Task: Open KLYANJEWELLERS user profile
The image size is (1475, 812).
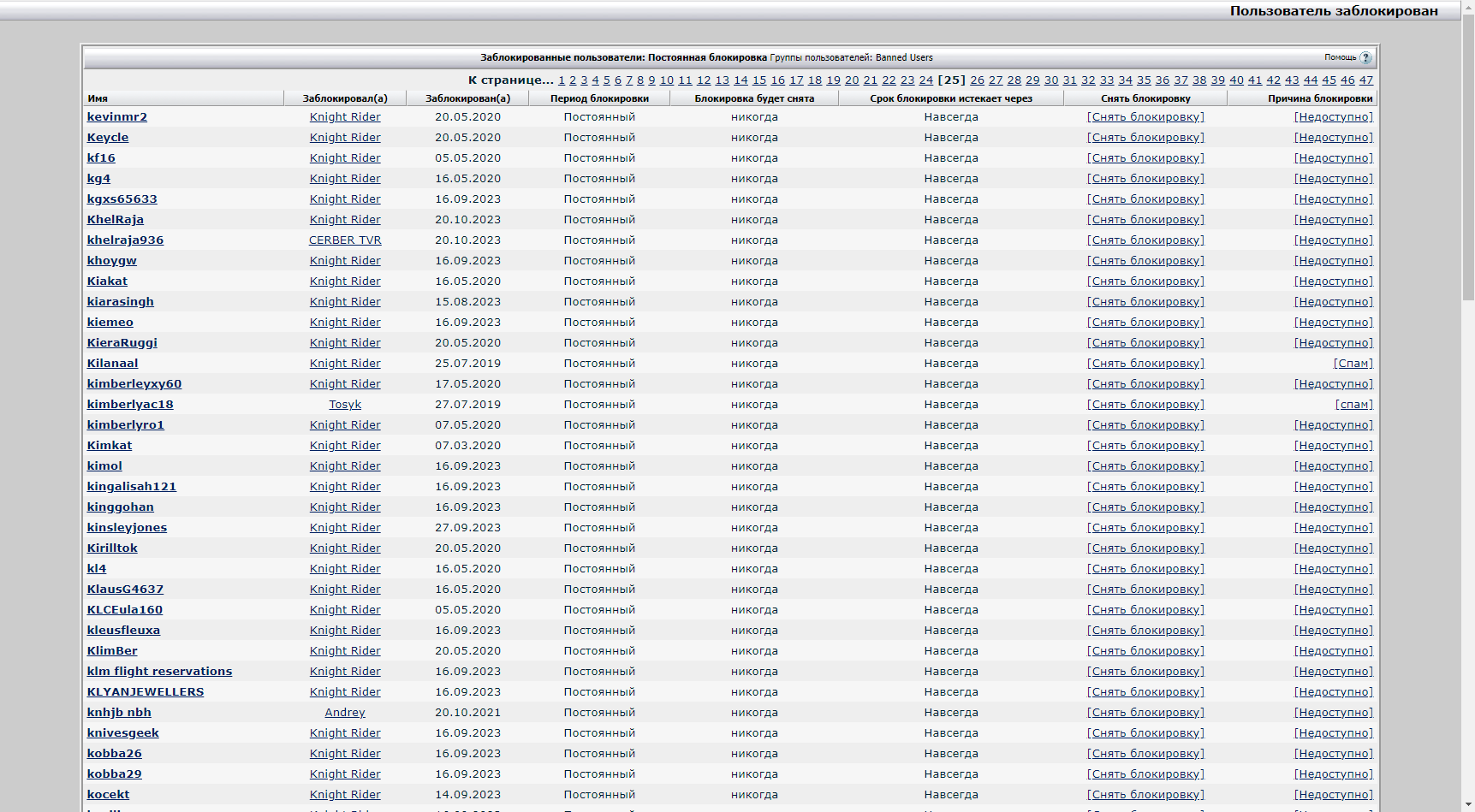Action: (x=146, y=692)
